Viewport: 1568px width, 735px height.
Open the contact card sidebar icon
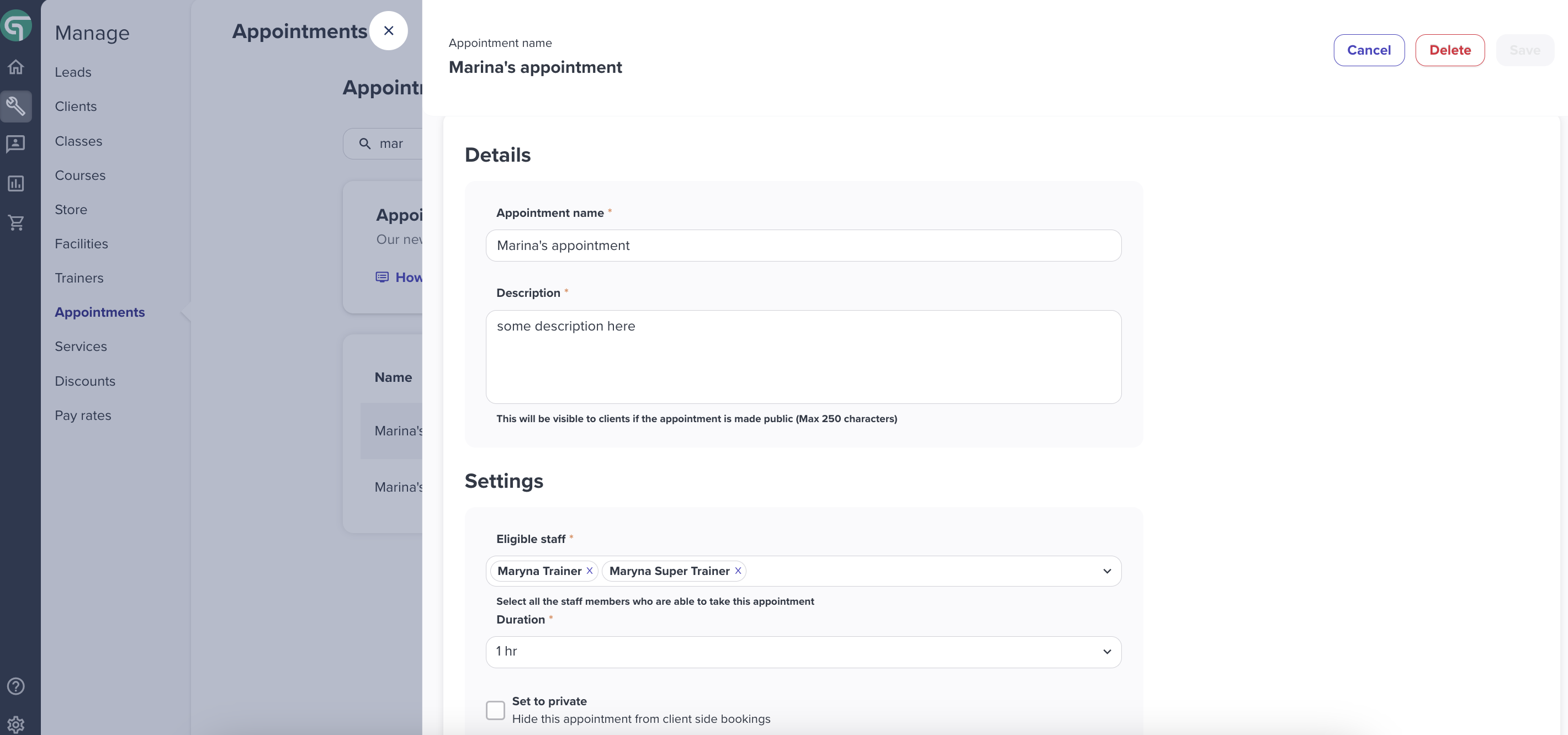[x=16, y=144]
